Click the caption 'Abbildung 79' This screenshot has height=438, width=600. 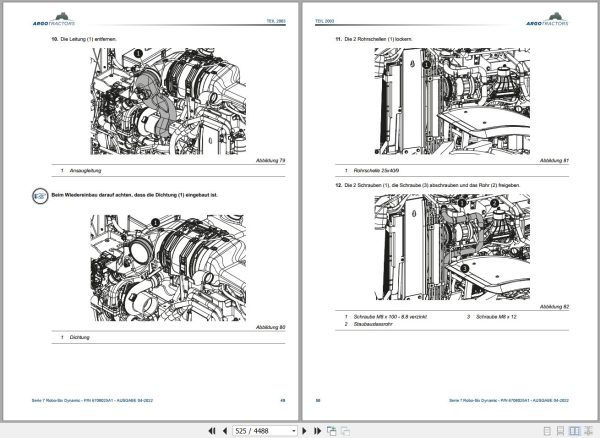coord(271,161)
